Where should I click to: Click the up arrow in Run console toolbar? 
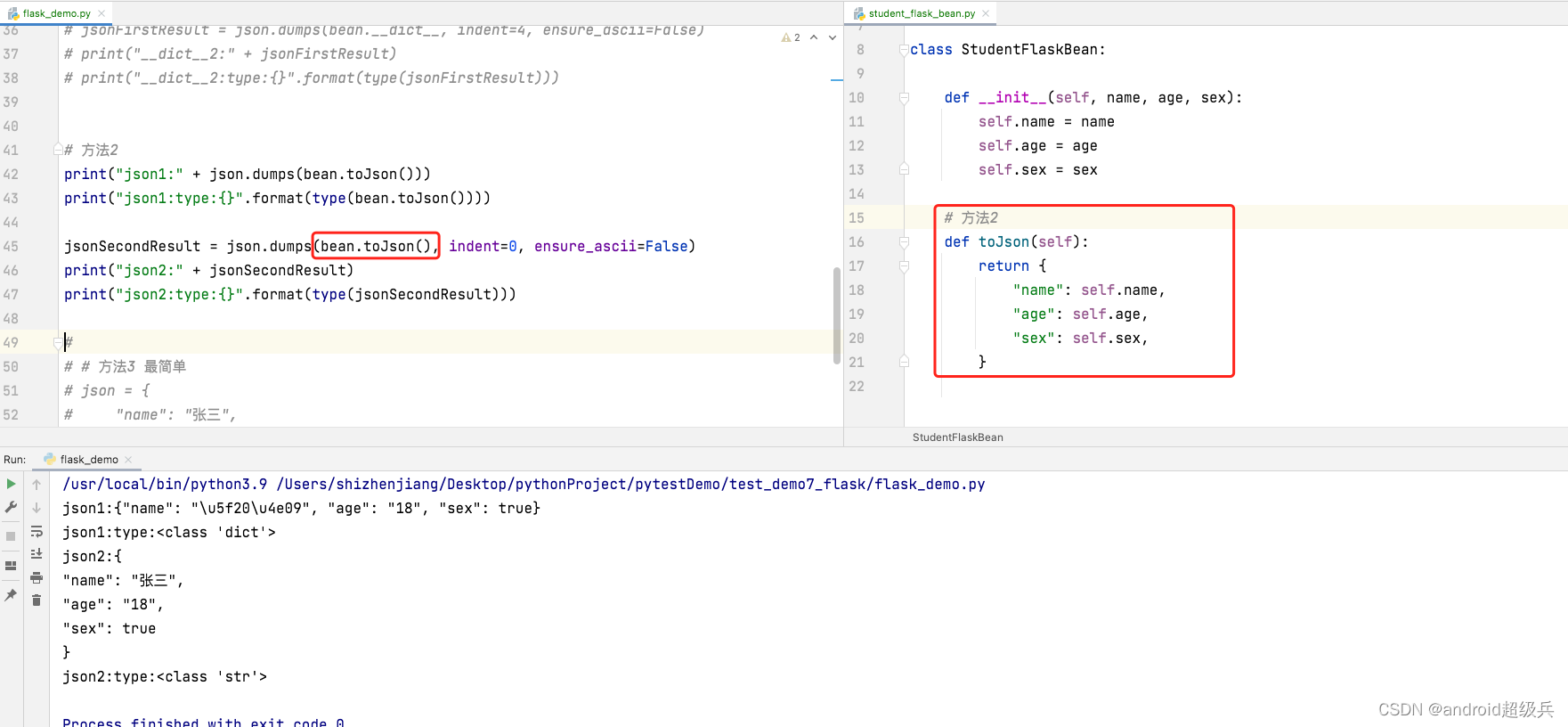37,485
